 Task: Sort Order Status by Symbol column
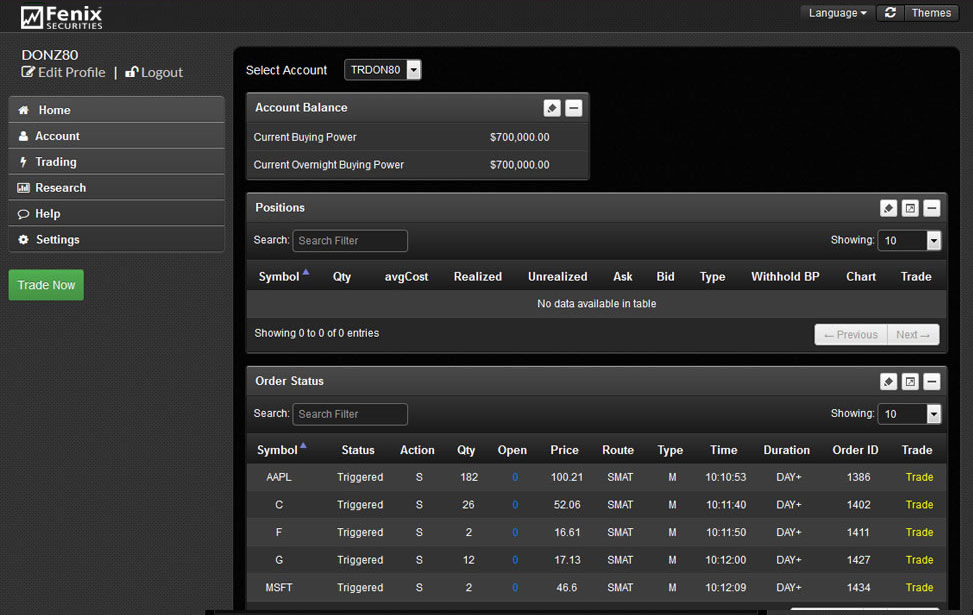pyautogui.click(x=281, y=450)
